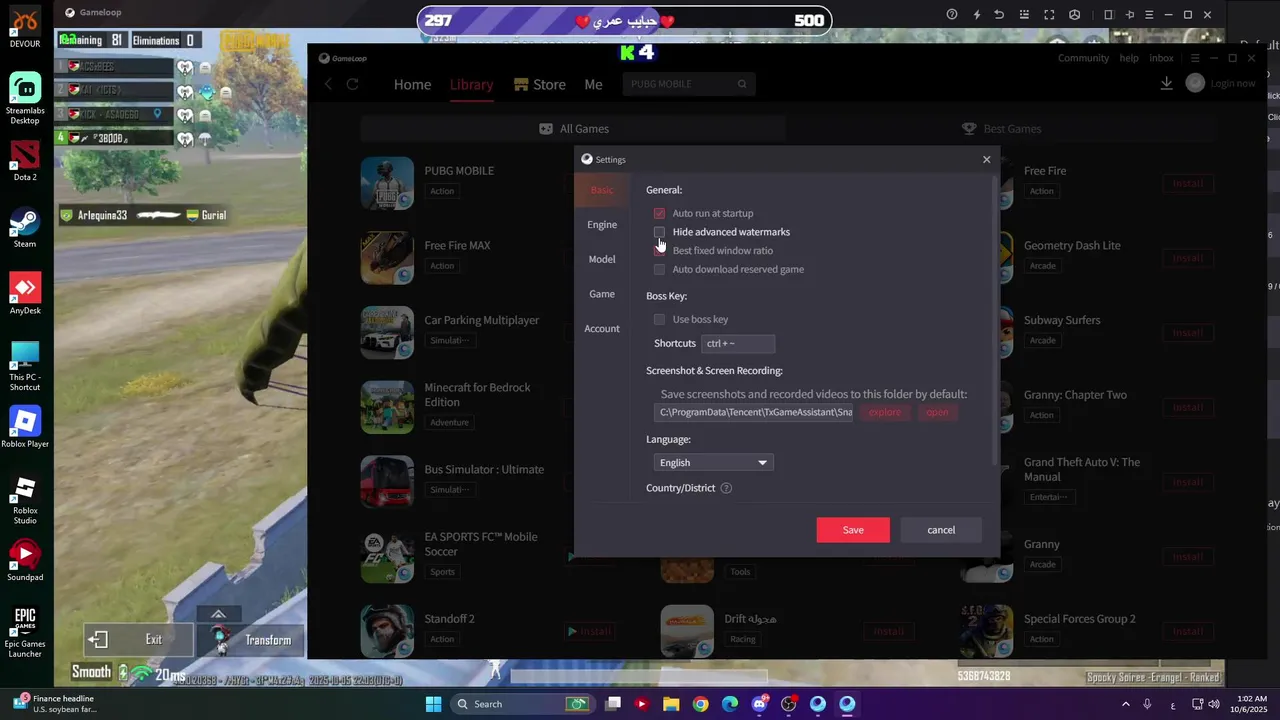Switch to the Best Games tab
Image resolution: width=1280 pixels, height=720 pixels.
coord(1001,129)
